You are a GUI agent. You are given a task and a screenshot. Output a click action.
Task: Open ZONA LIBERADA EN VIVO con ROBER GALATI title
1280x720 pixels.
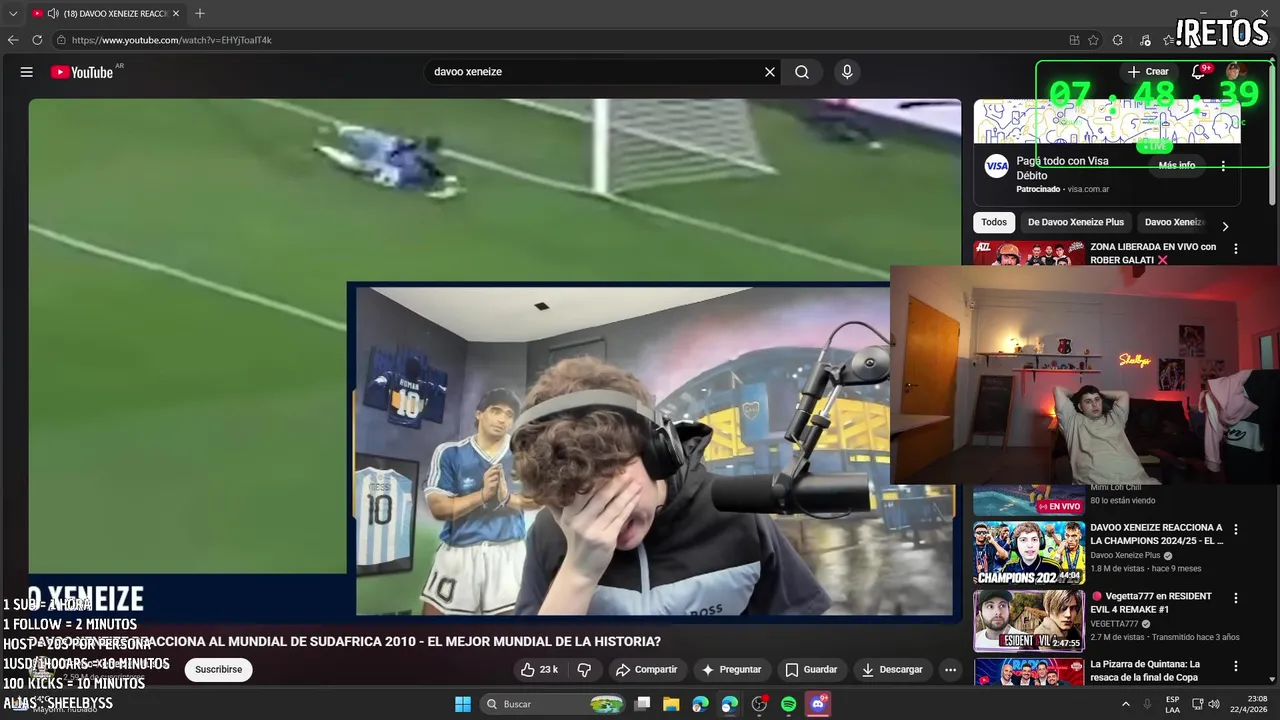(1153, 253)
